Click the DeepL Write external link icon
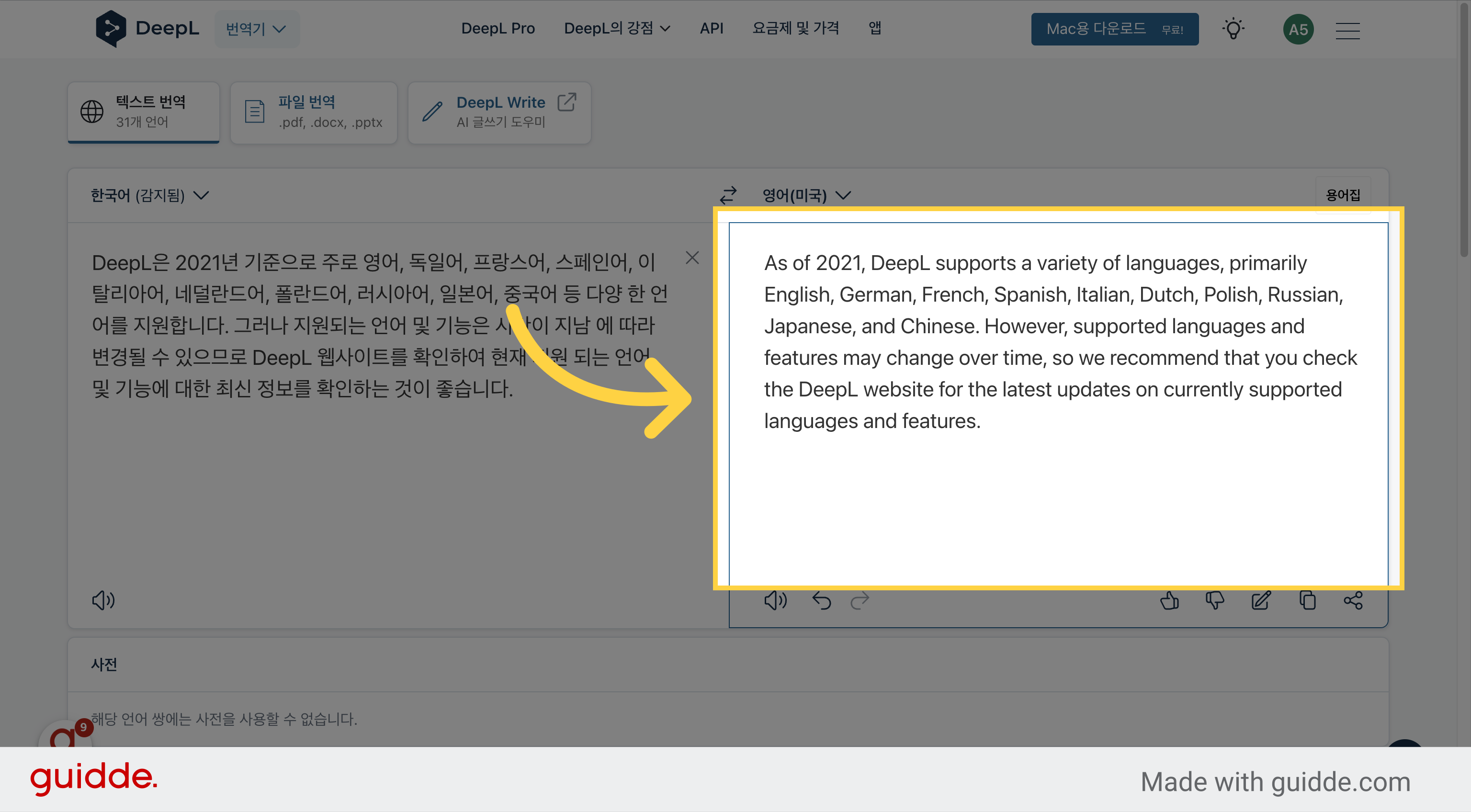This screenshot has height=812, width=1471. pos(566,102)
